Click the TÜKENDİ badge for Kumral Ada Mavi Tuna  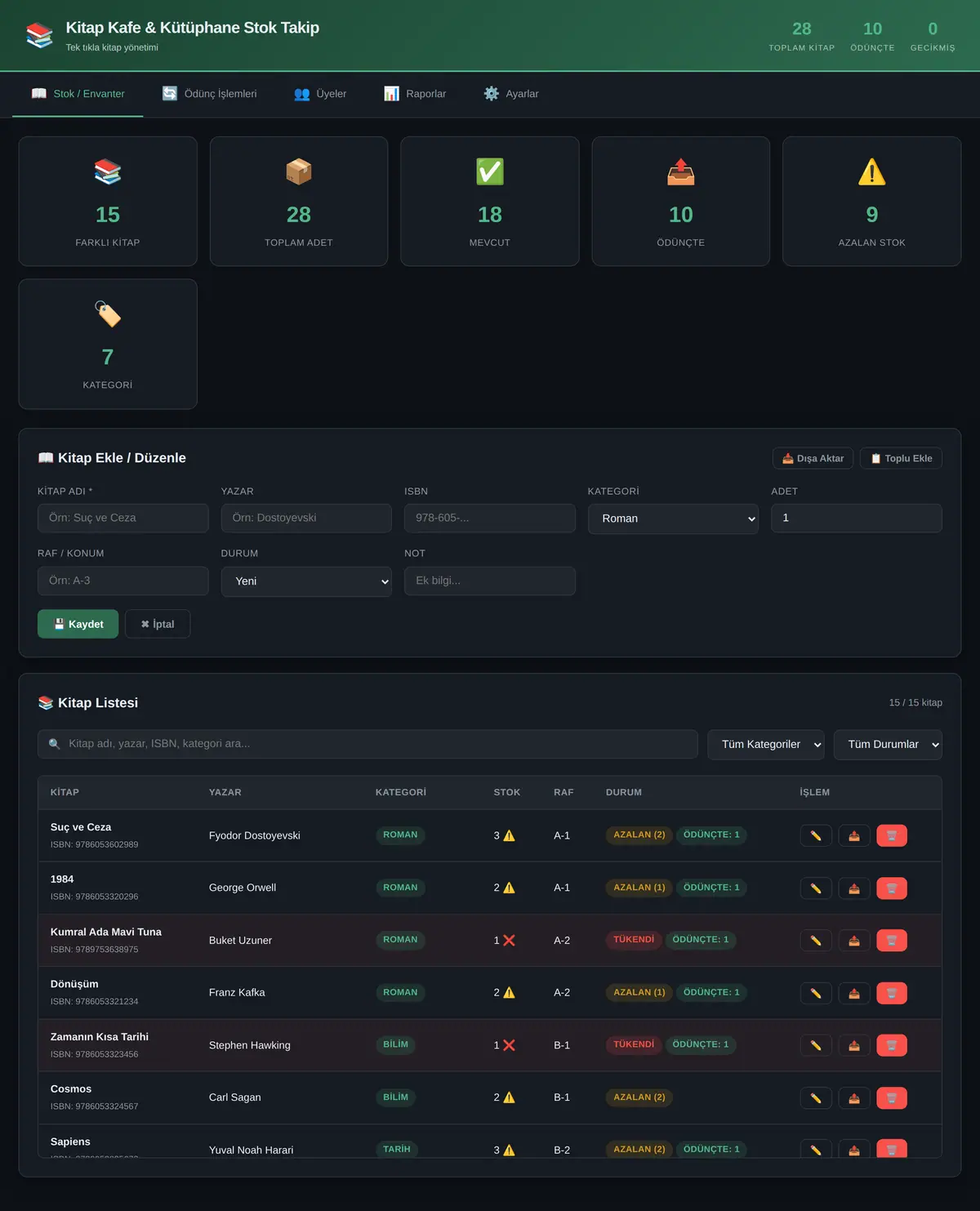tap(634, 940)
